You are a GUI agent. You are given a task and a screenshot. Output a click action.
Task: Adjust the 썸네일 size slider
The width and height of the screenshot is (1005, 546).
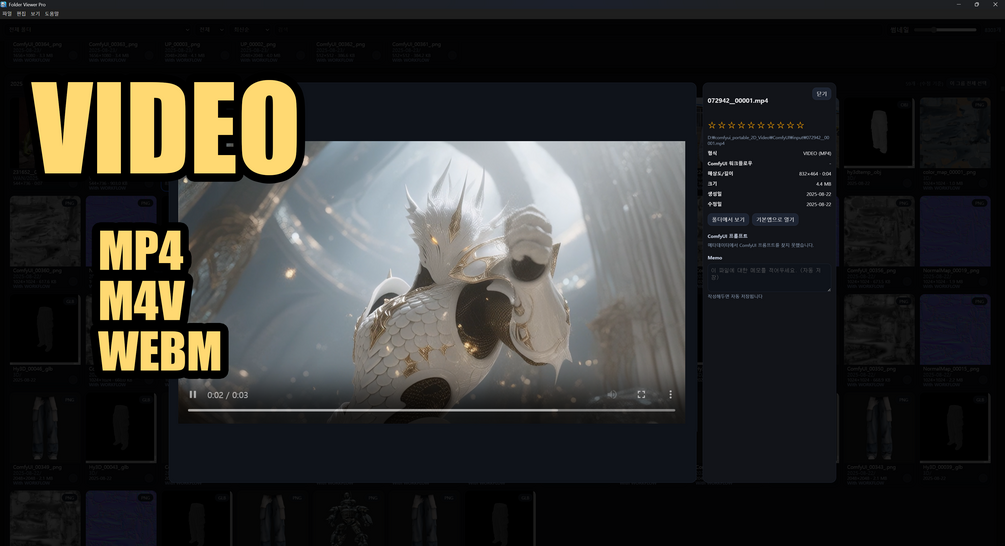tap(945, 29)
